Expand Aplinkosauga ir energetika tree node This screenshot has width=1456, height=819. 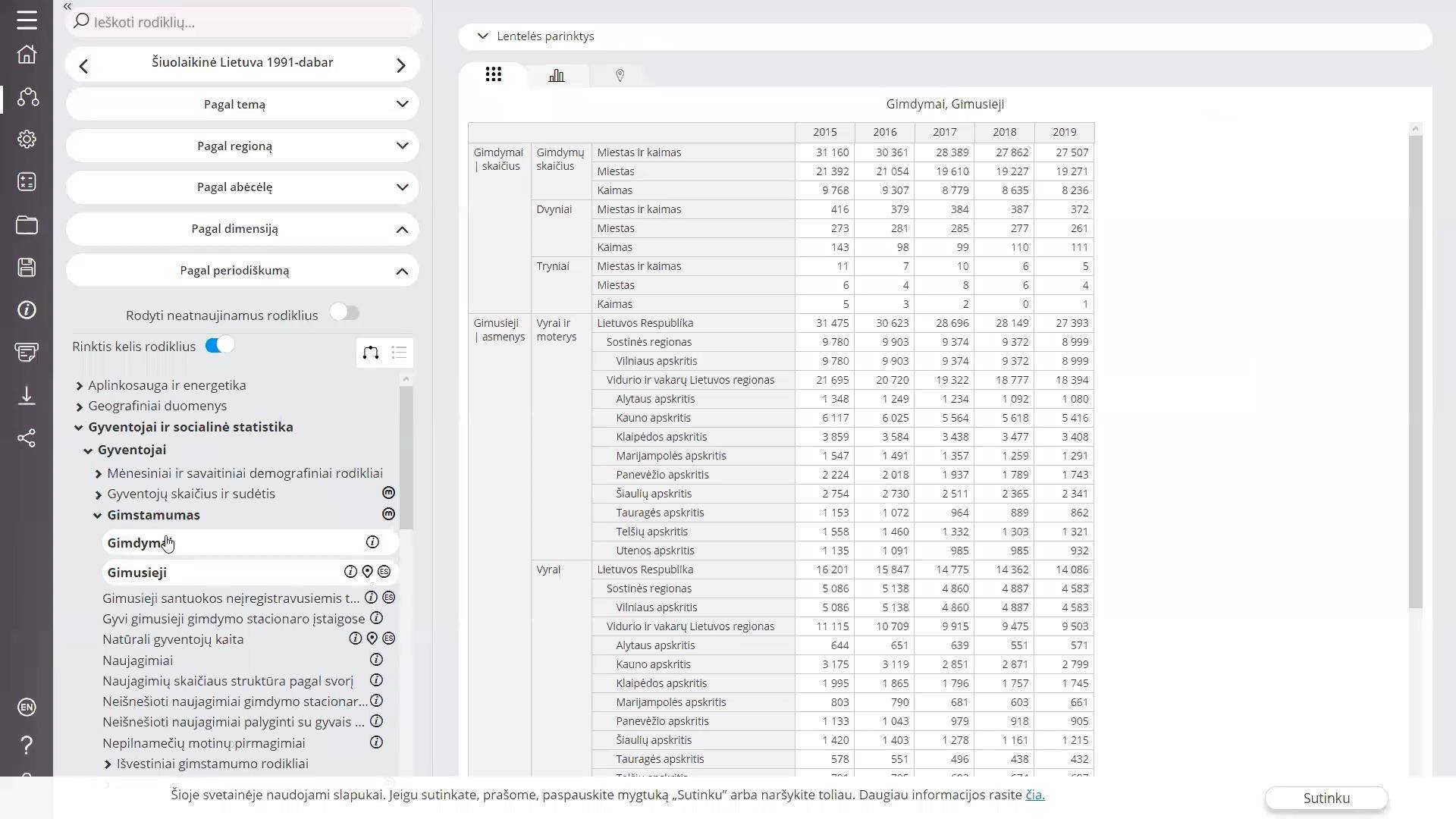79,386
